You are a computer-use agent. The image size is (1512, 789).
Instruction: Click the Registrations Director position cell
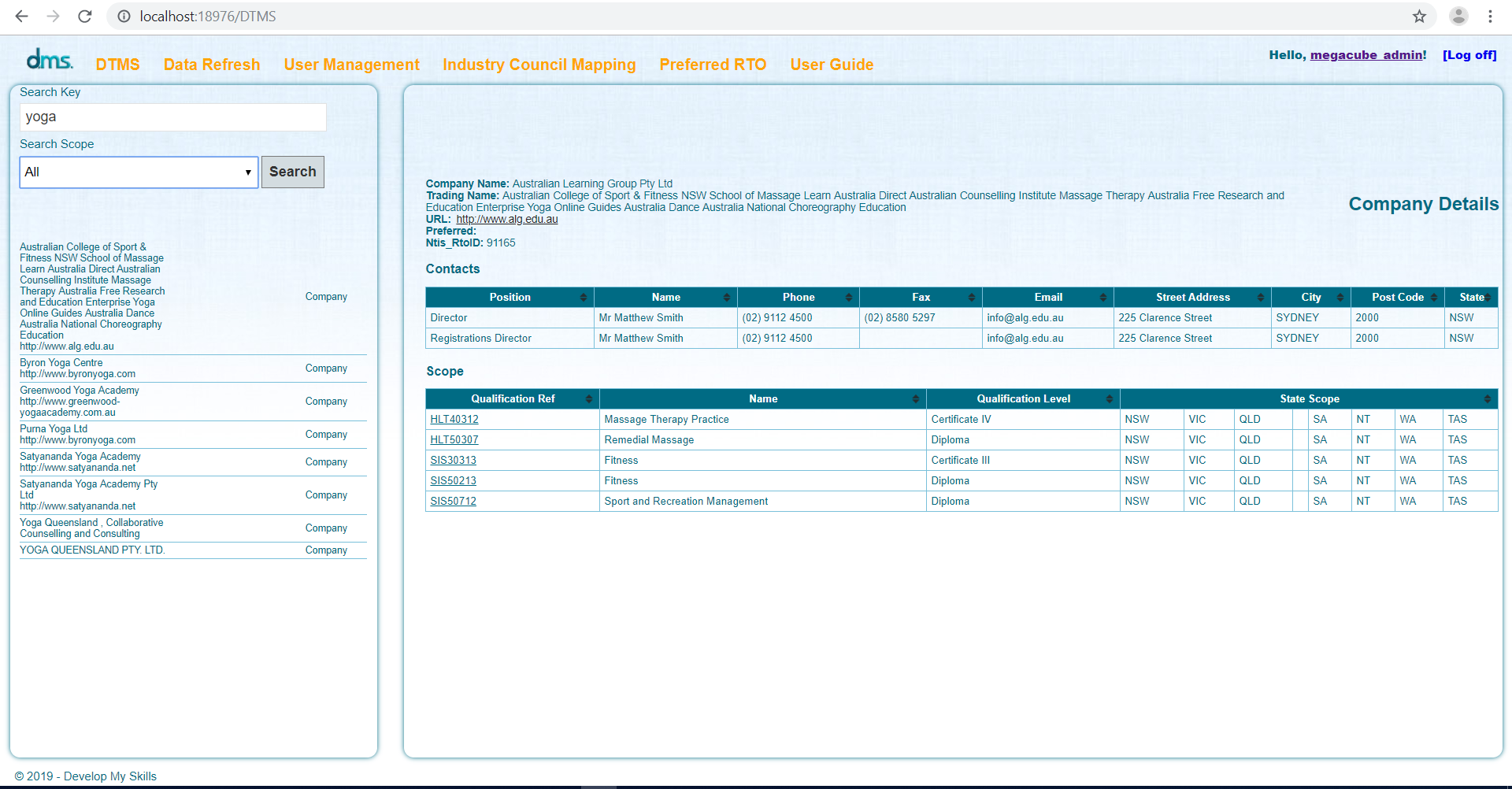tap(510, 338)
